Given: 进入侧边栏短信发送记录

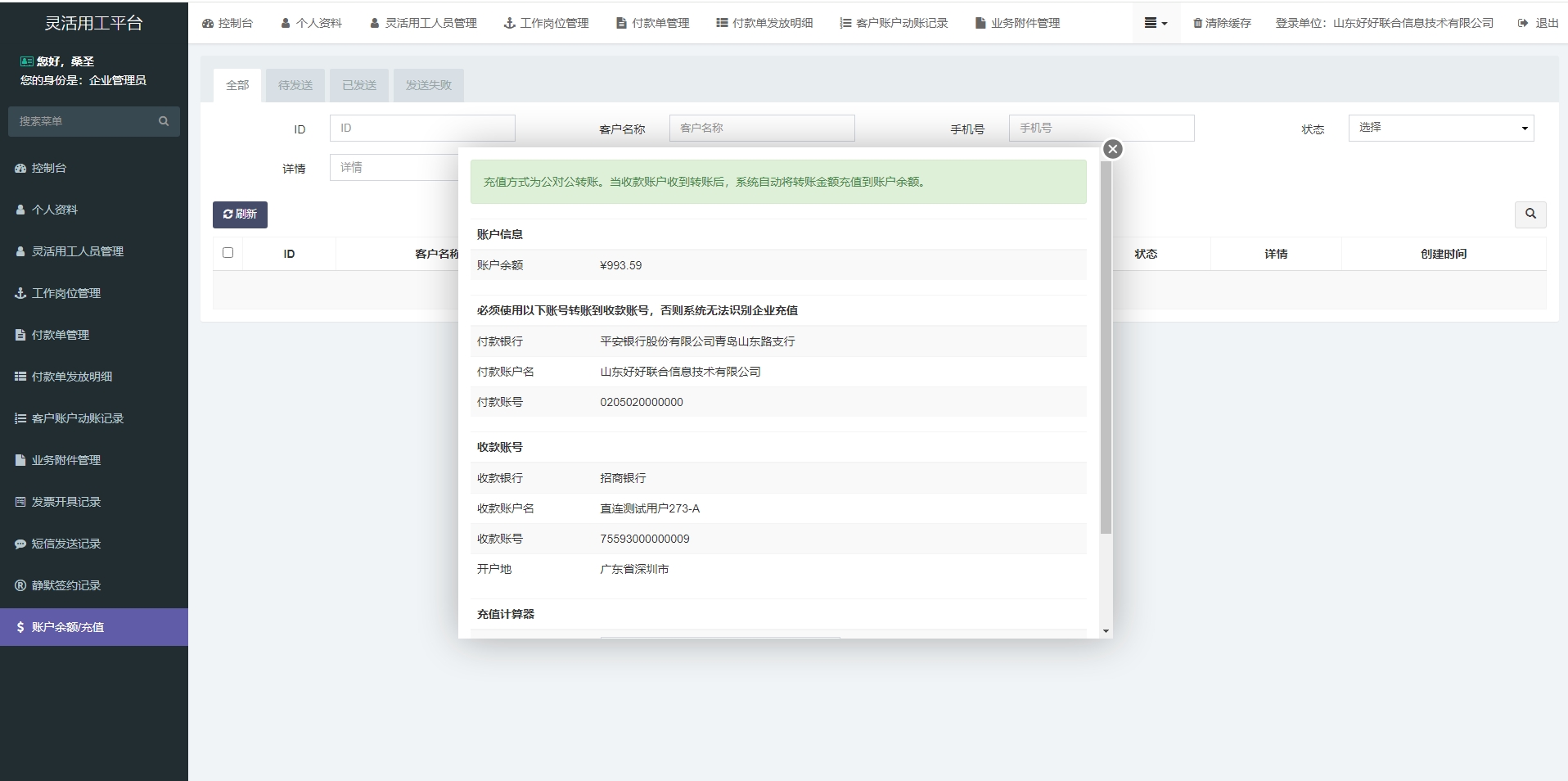Looking at the screenshot, I should click(x=65, y=544).
